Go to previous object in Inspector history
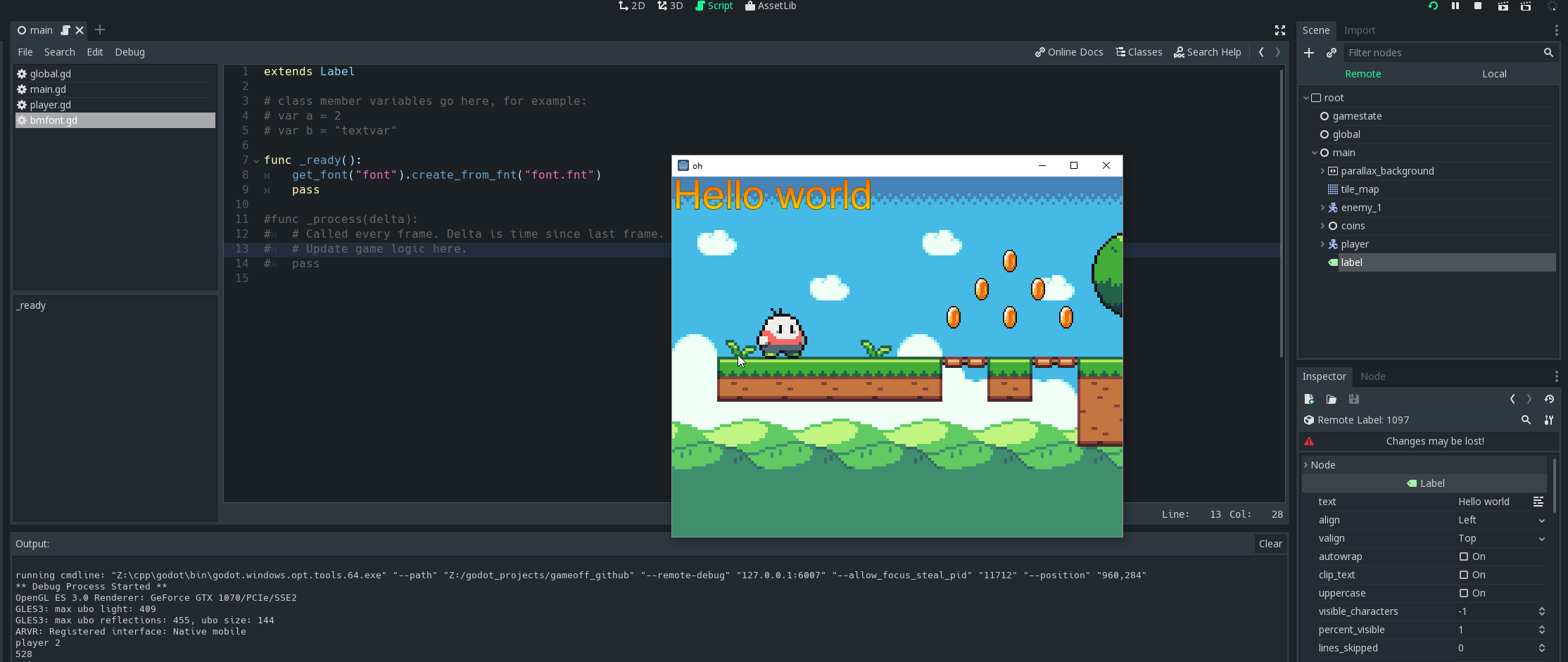This screenshot has height=662, width=1568. (x=1512, y=399)
